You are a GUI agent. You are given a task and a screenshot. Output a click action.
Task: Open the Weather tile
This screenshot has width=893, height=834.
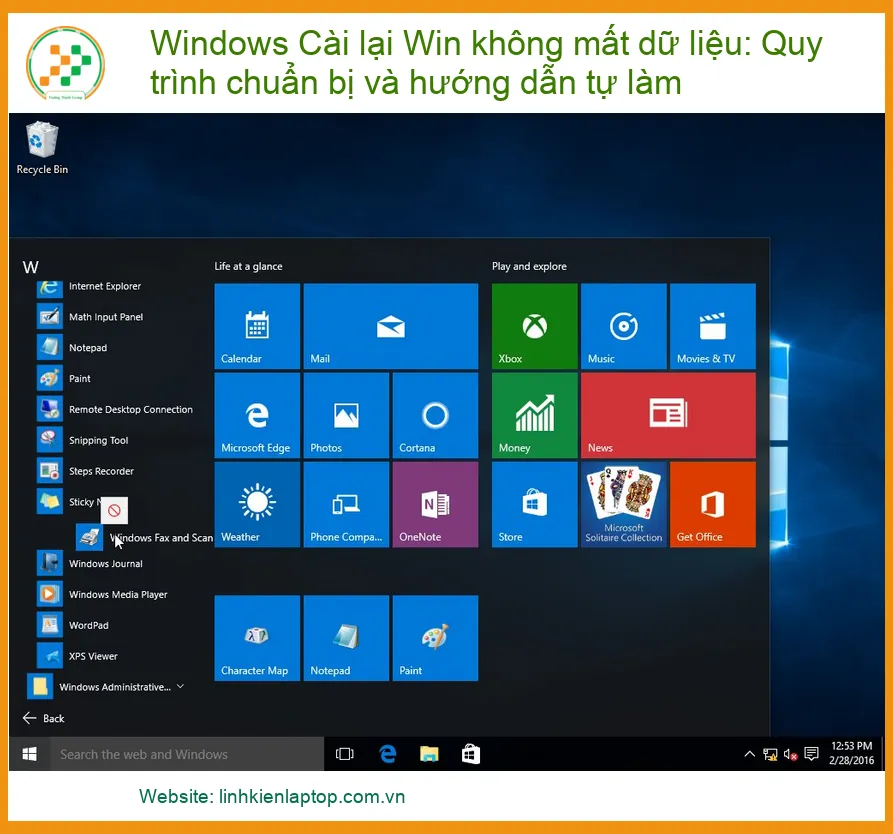point(257,504)
